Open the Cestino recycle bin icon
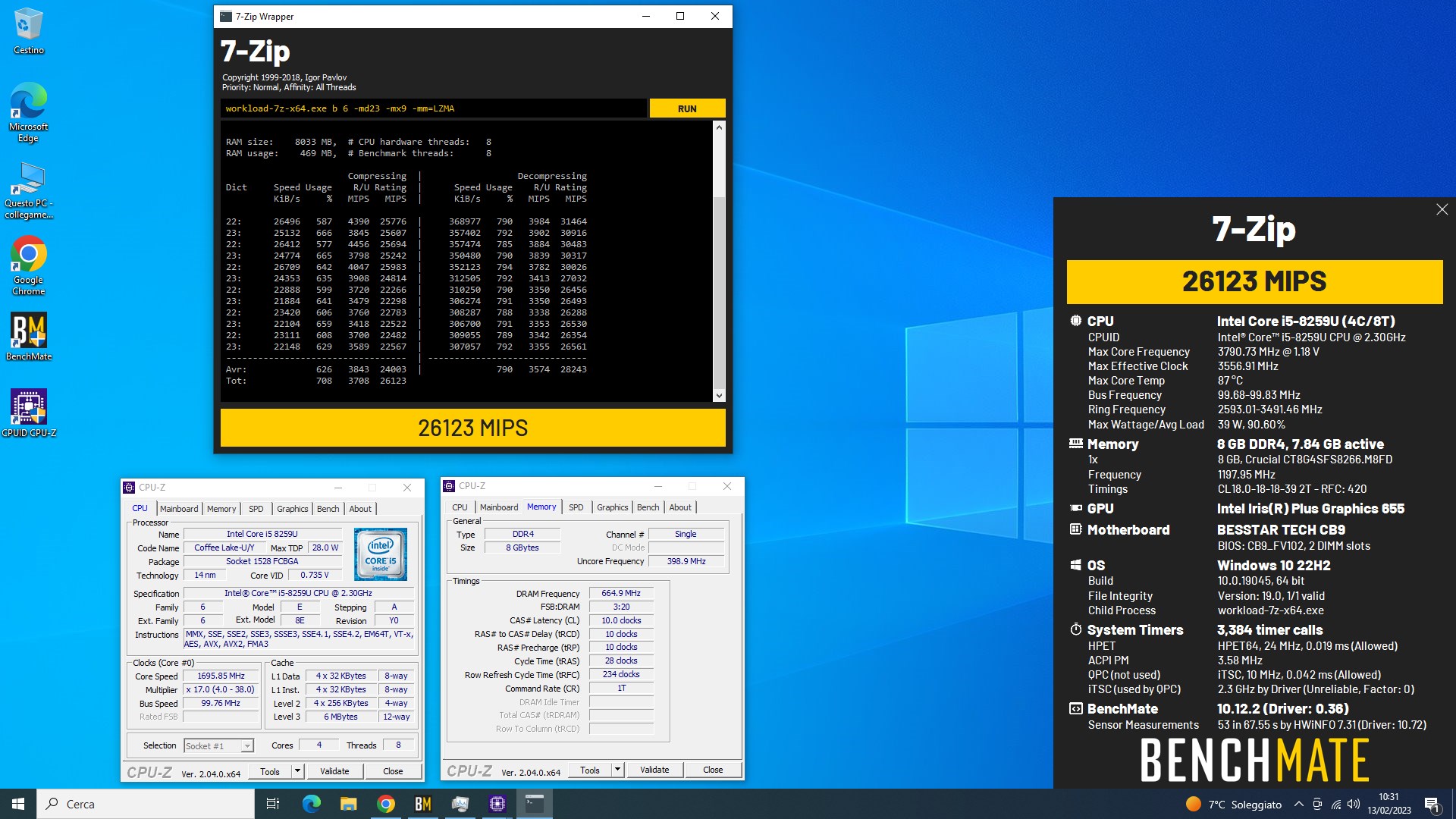 [x=28, y=32]
